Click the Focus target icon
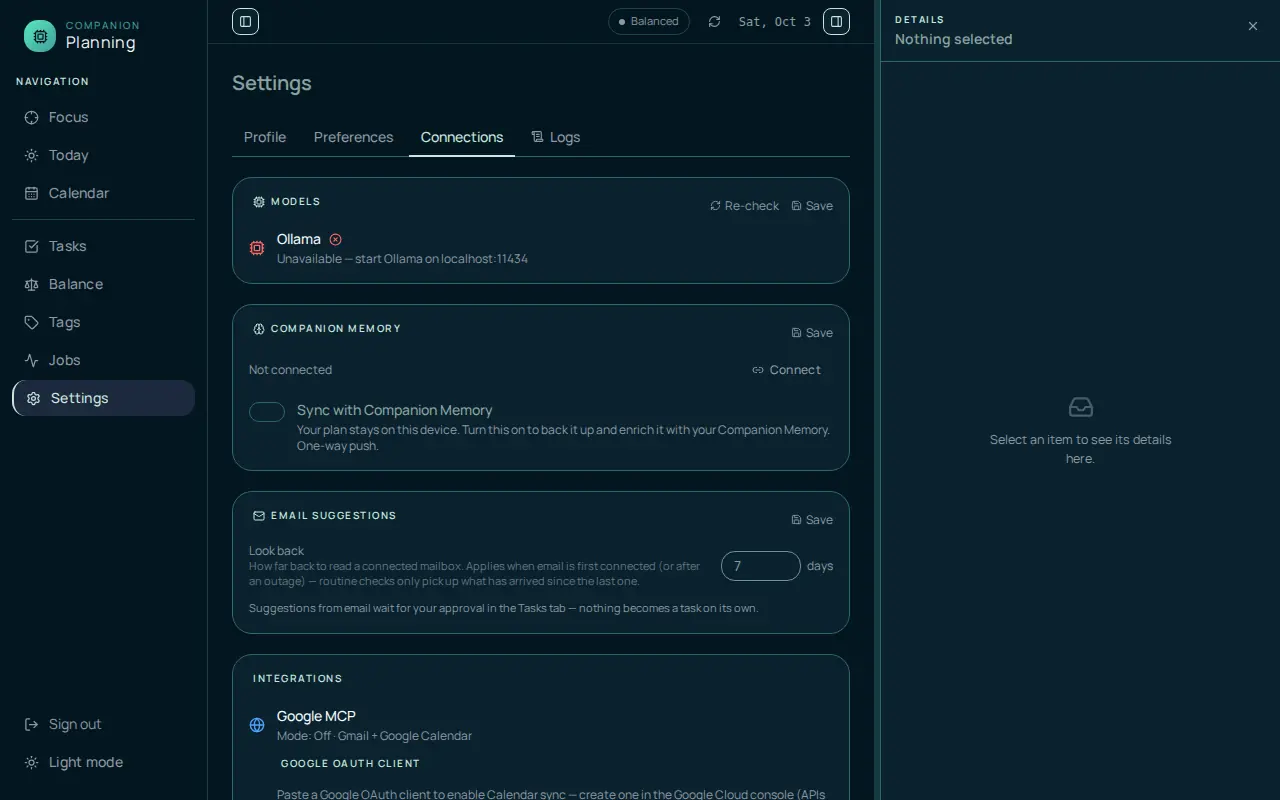Image resolution: width=1280 pixels, height=800 pixels. [x=31, y=117]
